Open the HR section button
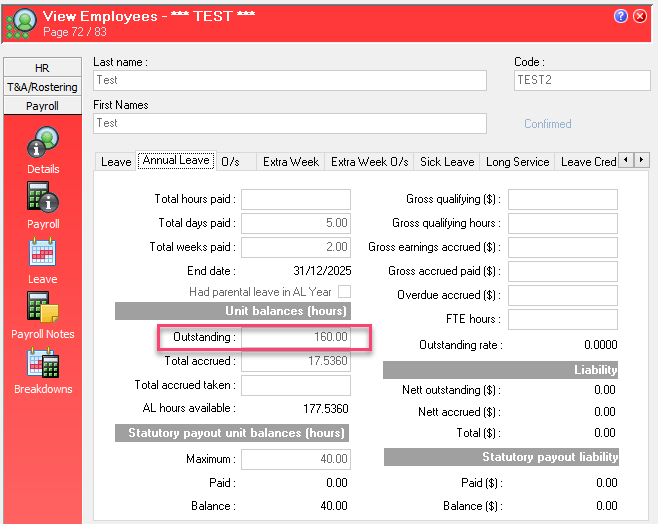The image size is (658, 524). (x=42, y=68)
